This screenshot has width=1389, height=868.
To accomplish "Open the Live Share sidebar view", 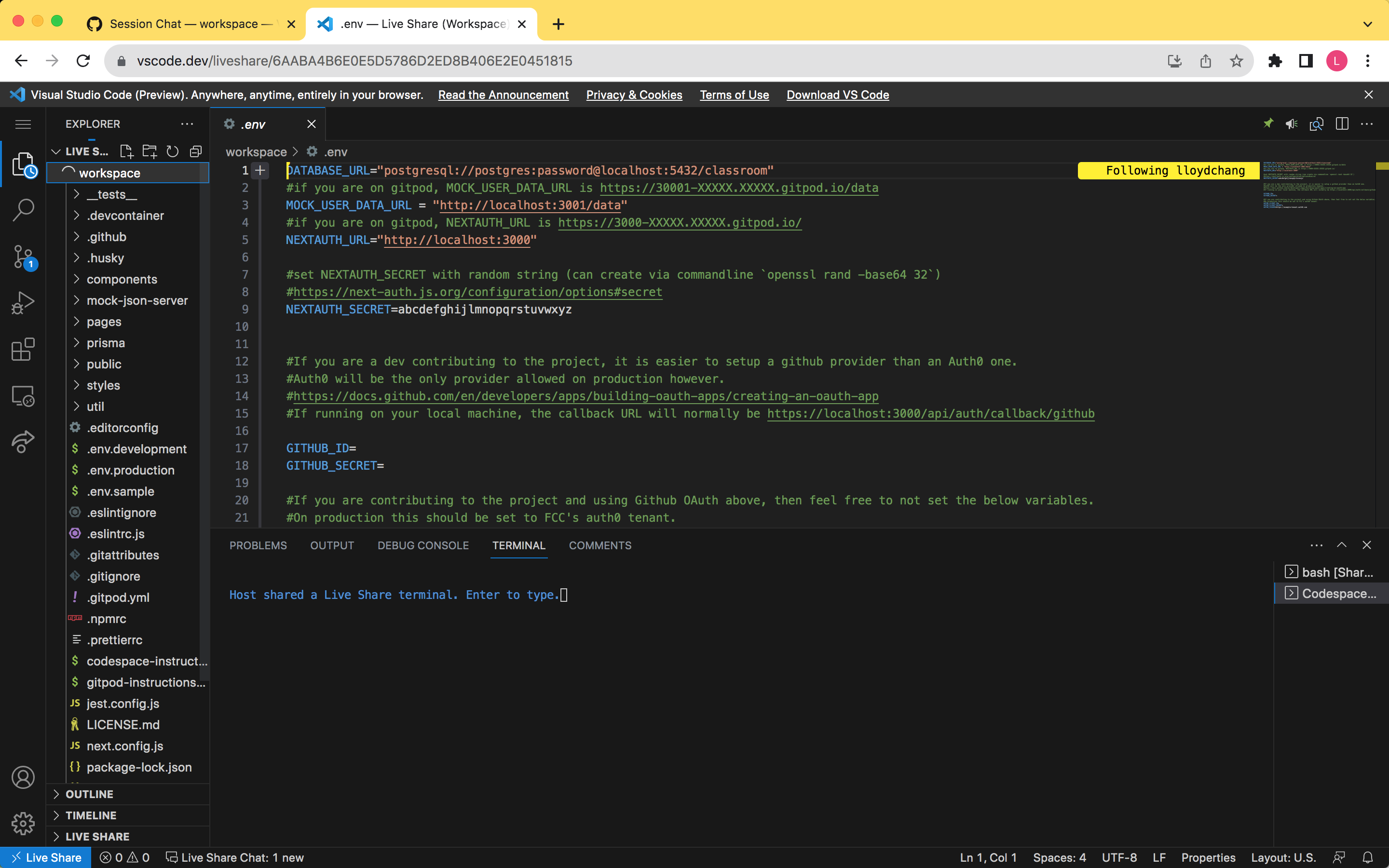I will [23, 442].
